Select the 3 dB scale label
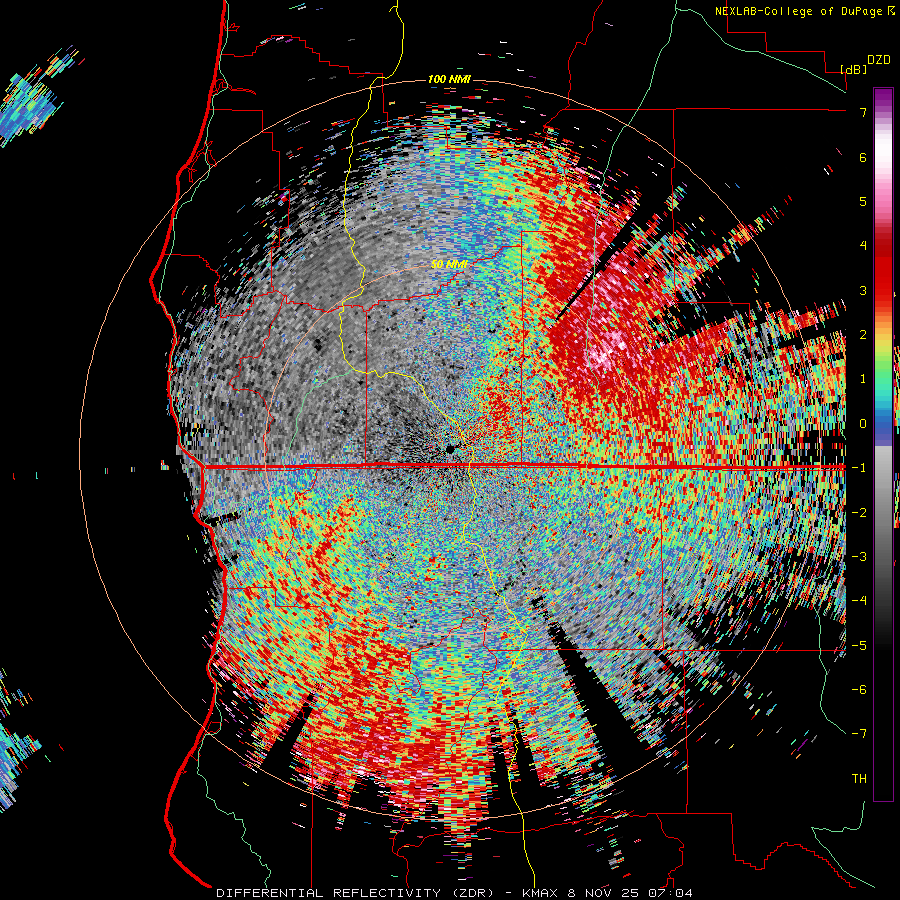 point(863,290)
